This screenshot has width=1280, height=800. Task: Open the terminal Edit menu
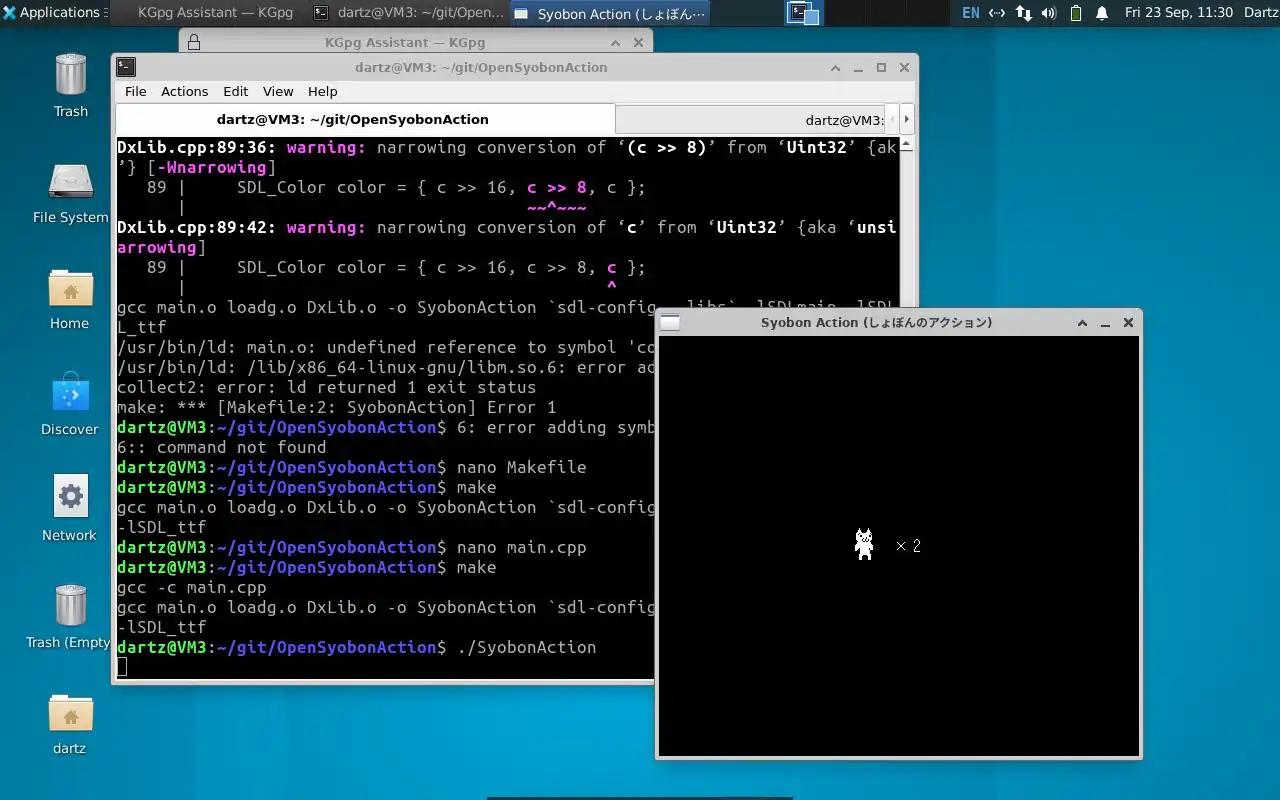235,91
